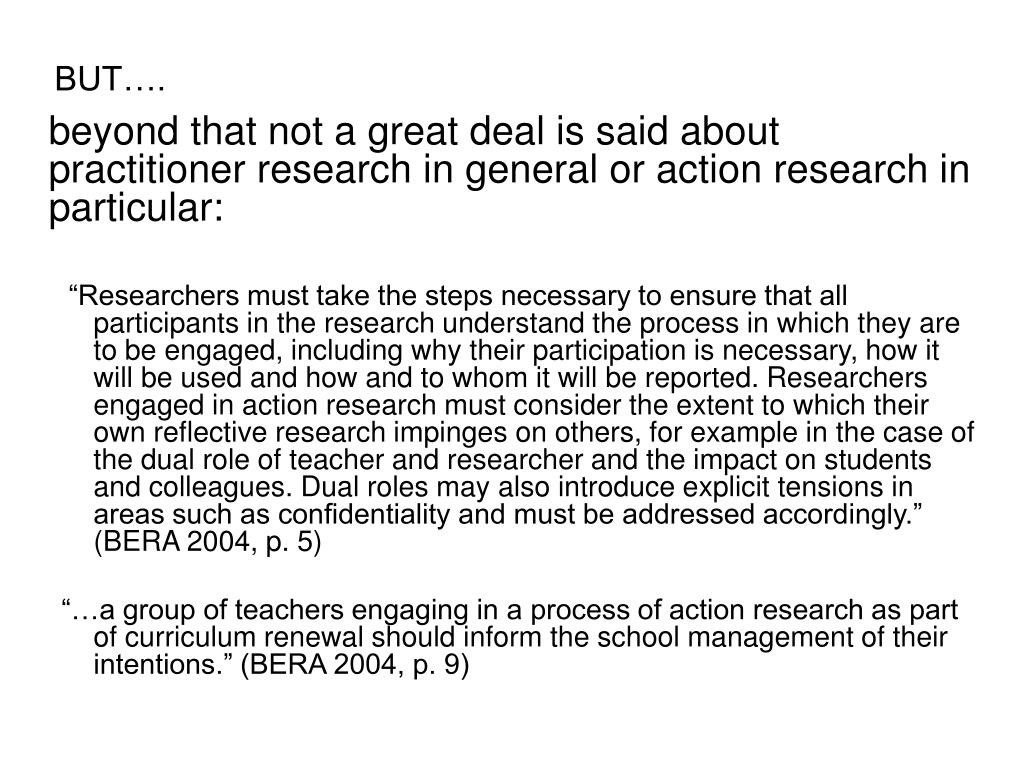Click the word 'intentions.' in last quote
1024x768 pixels.
(163, 665)
